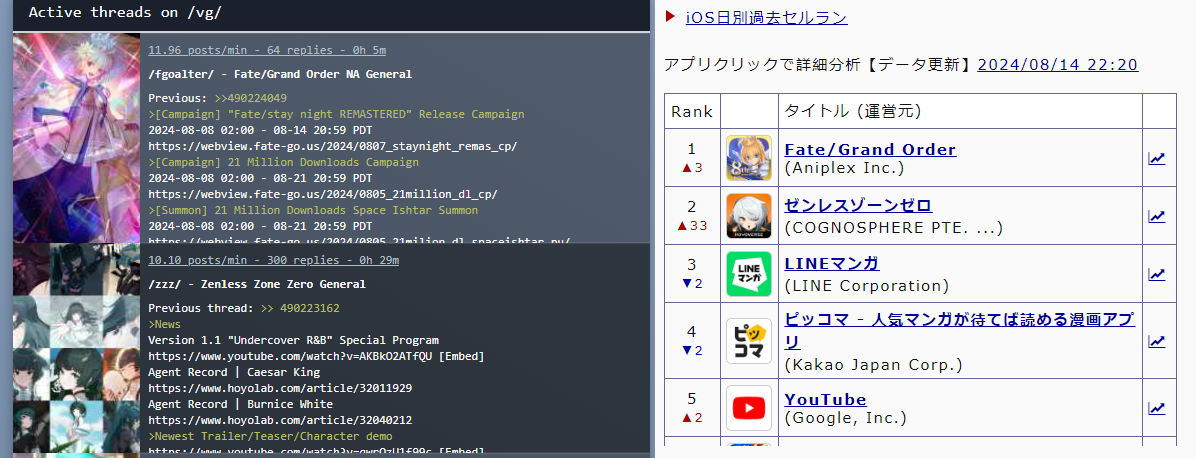
Task: Open the YouTube app icon
Action: [x=748, y=408]
